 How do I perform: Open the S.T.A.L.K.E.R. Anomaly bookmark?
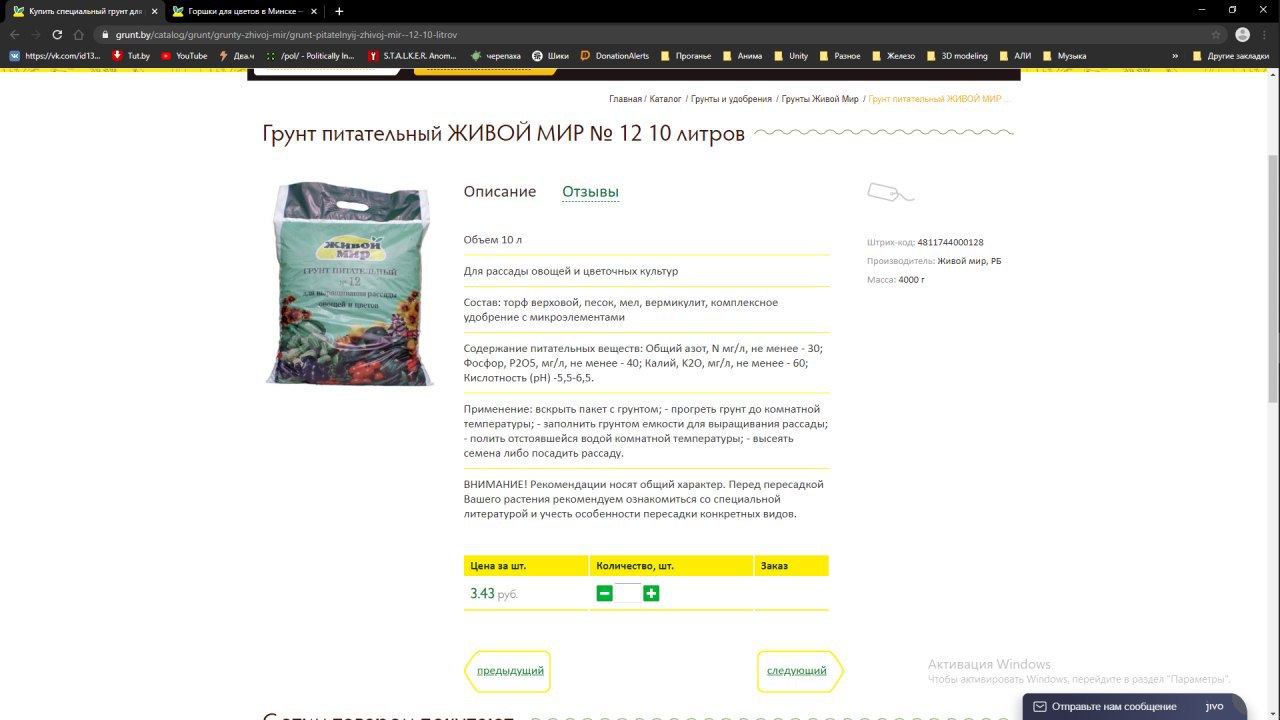[413, 56]
